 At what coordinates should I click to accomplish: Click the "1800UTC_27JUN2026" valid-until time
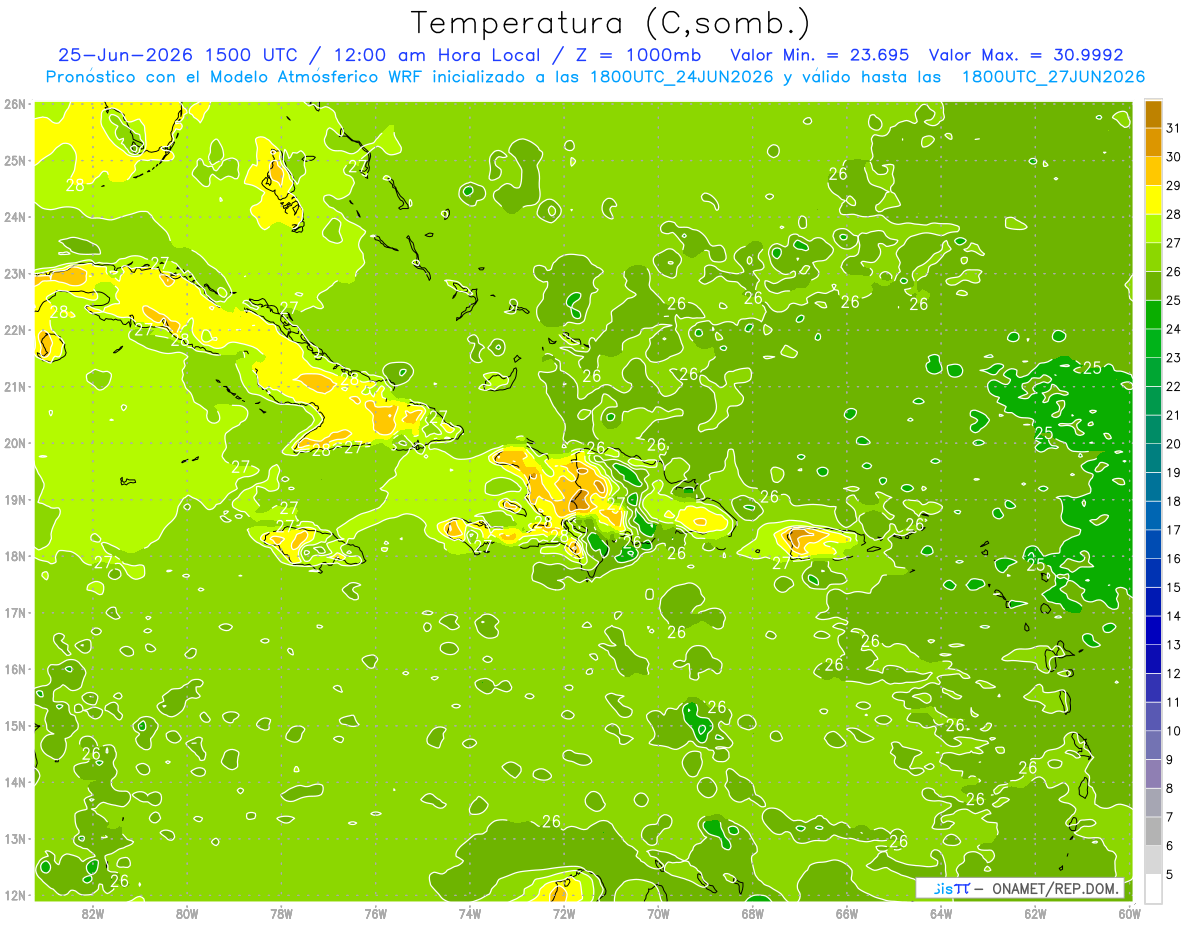(x=1053, y=77)
